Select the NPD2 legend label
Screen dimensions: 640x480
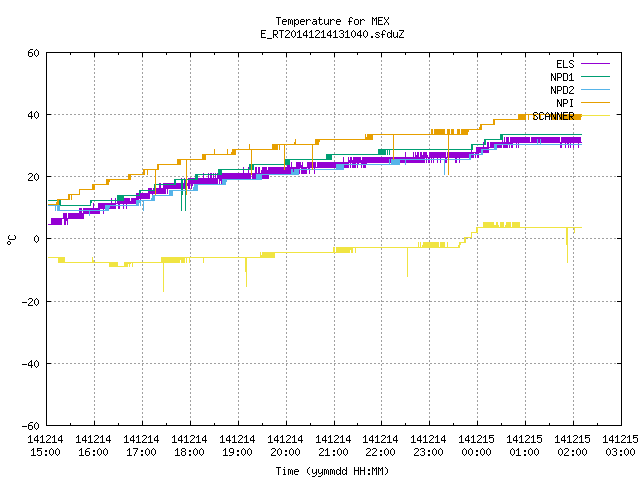(562, 90)
